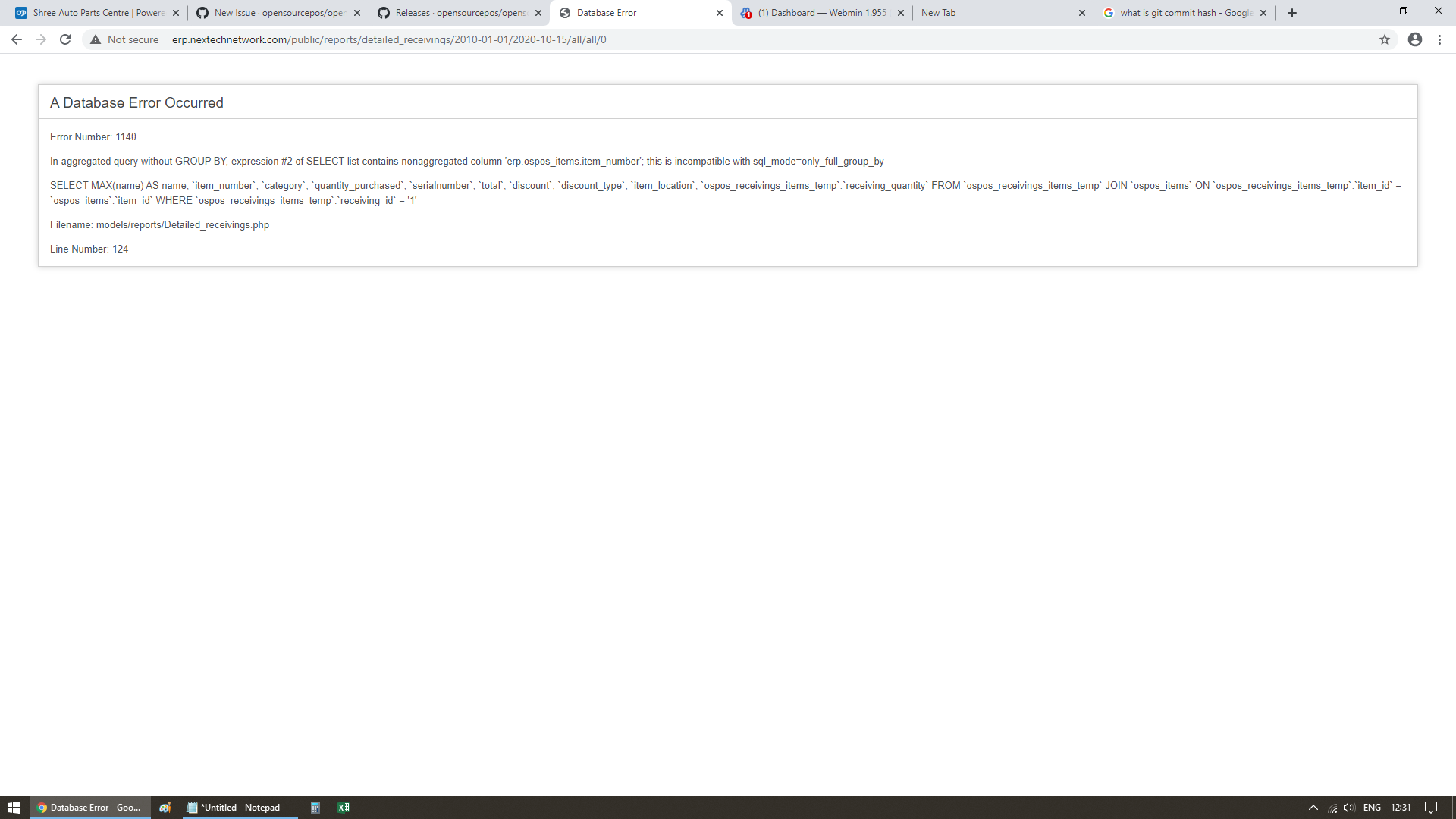Image resolution: width=1456 pixels, height=819 pixels.
Task: Expand the system tray hidden icons chevron
Action: tap(1313, 808)
